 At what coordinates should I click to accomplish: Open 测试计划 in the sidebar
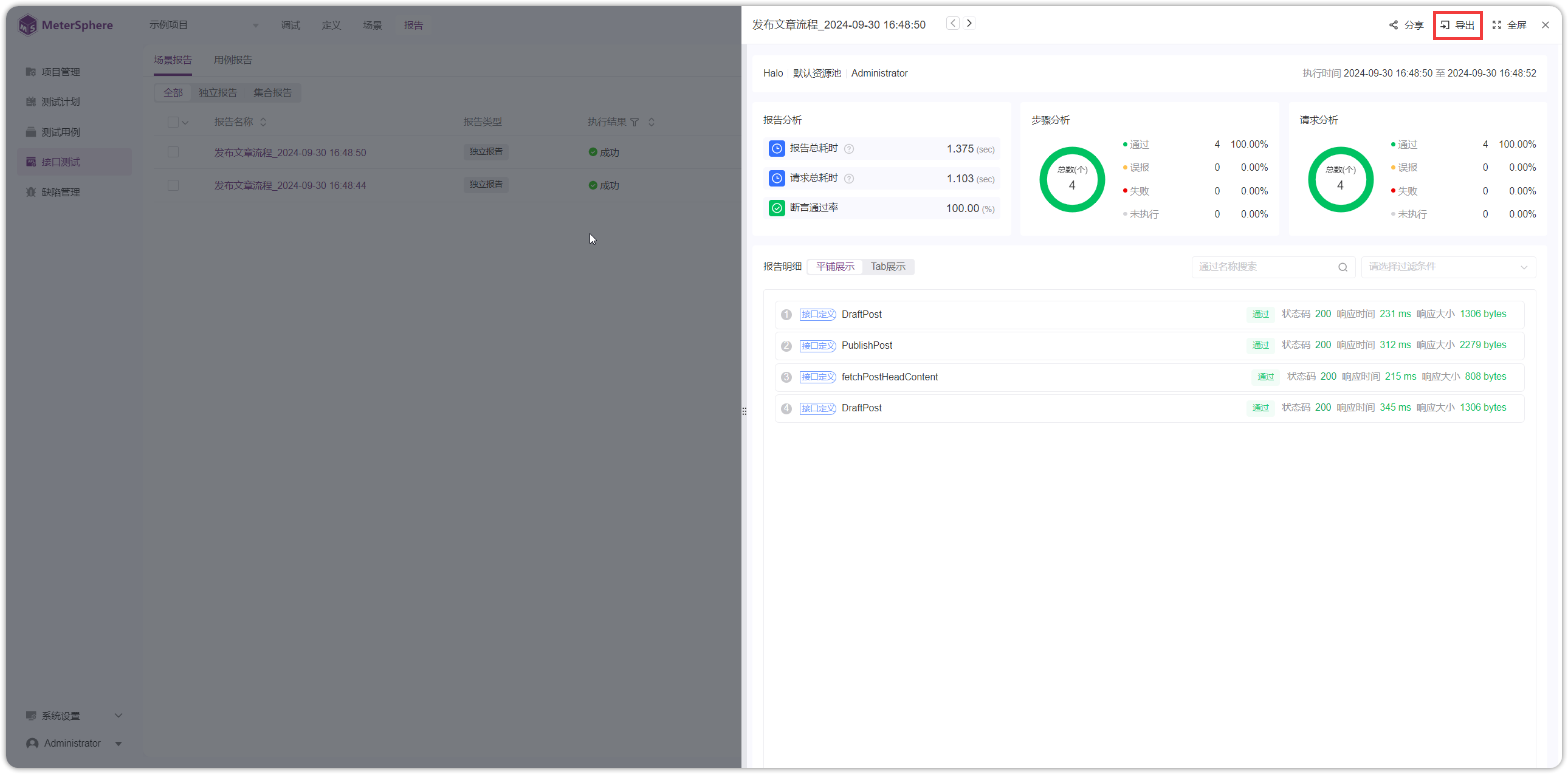coord(74,101)
